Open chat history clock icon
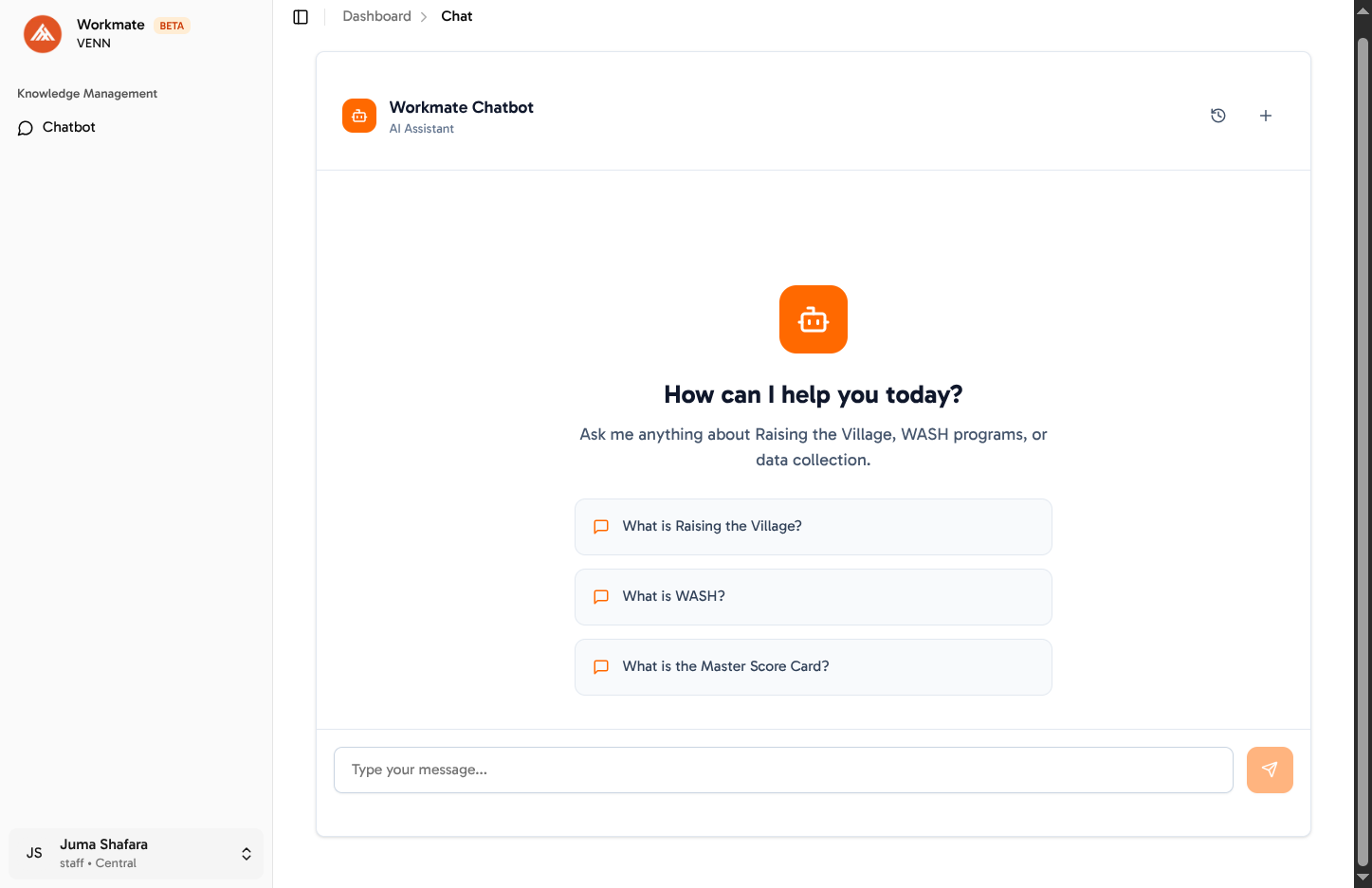 1218,116
